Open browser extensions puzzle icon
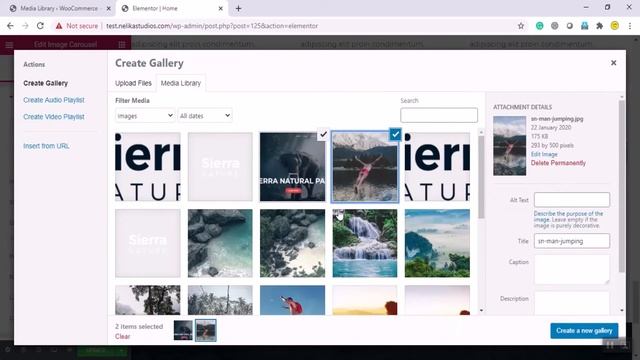This screenshot has height=360, width=640. click(599, 26)
